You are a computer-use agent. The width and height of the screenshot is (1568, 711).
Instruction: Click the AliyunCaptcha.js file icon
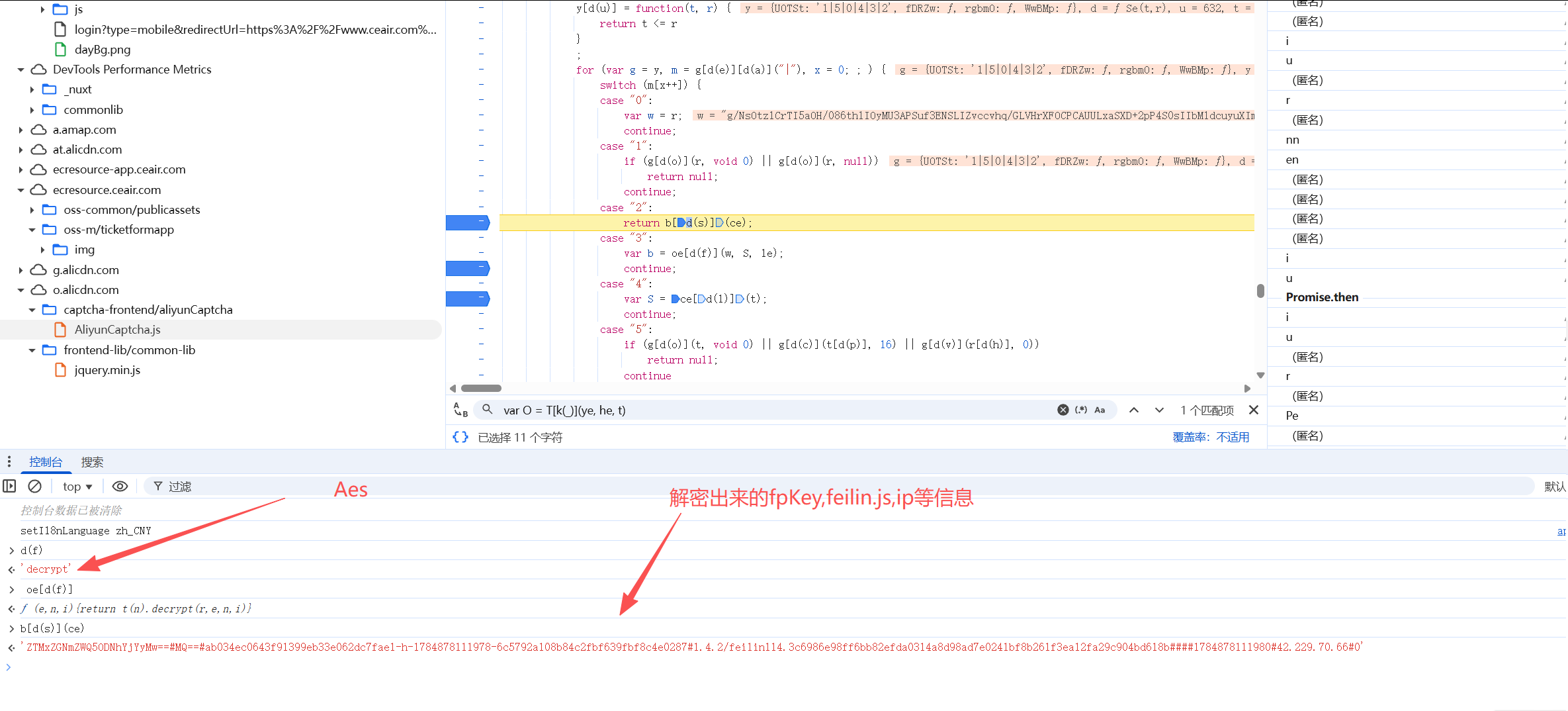tap(60, 330)
